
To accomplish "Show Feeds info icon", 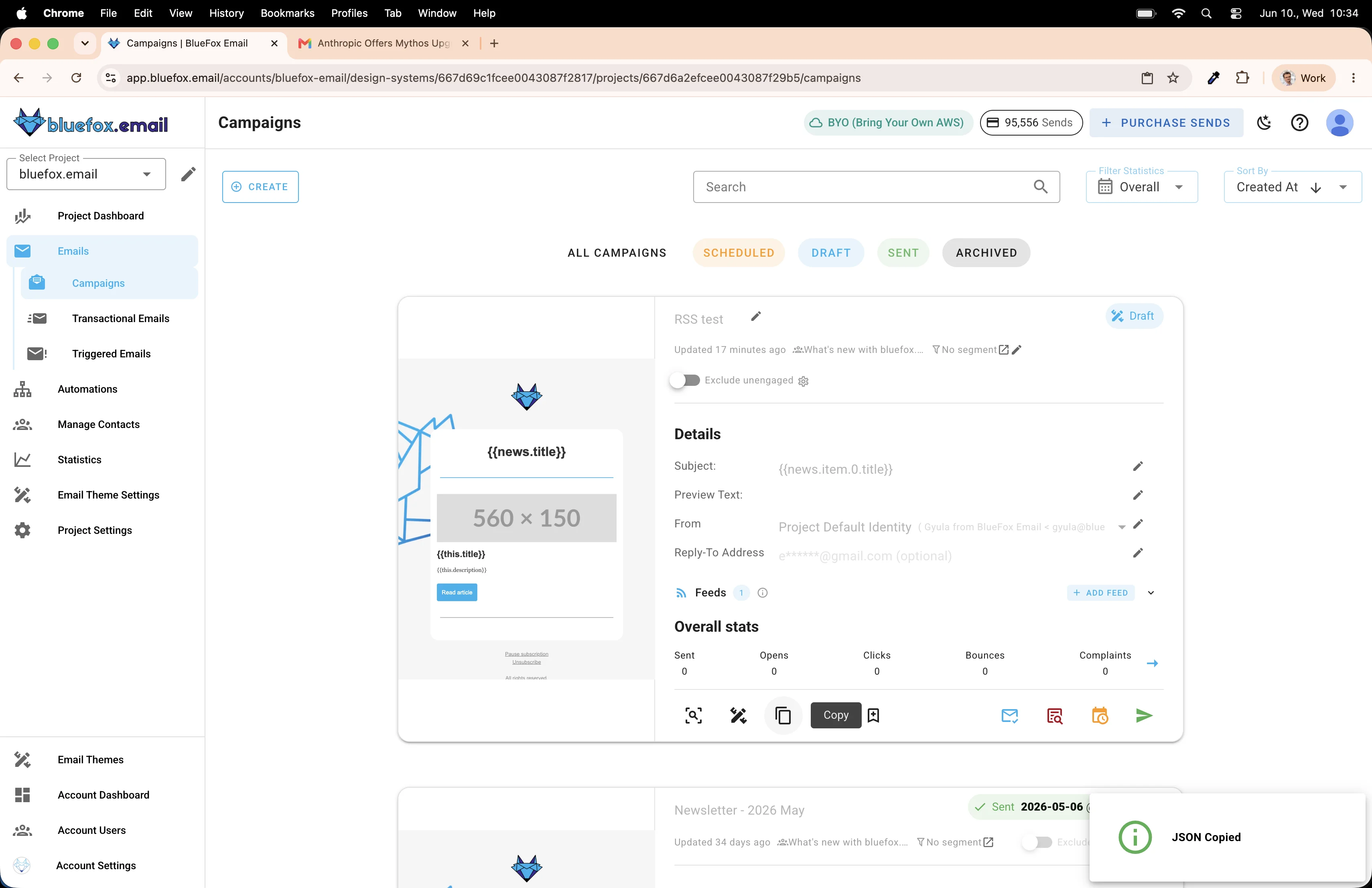I will point(762,592).
